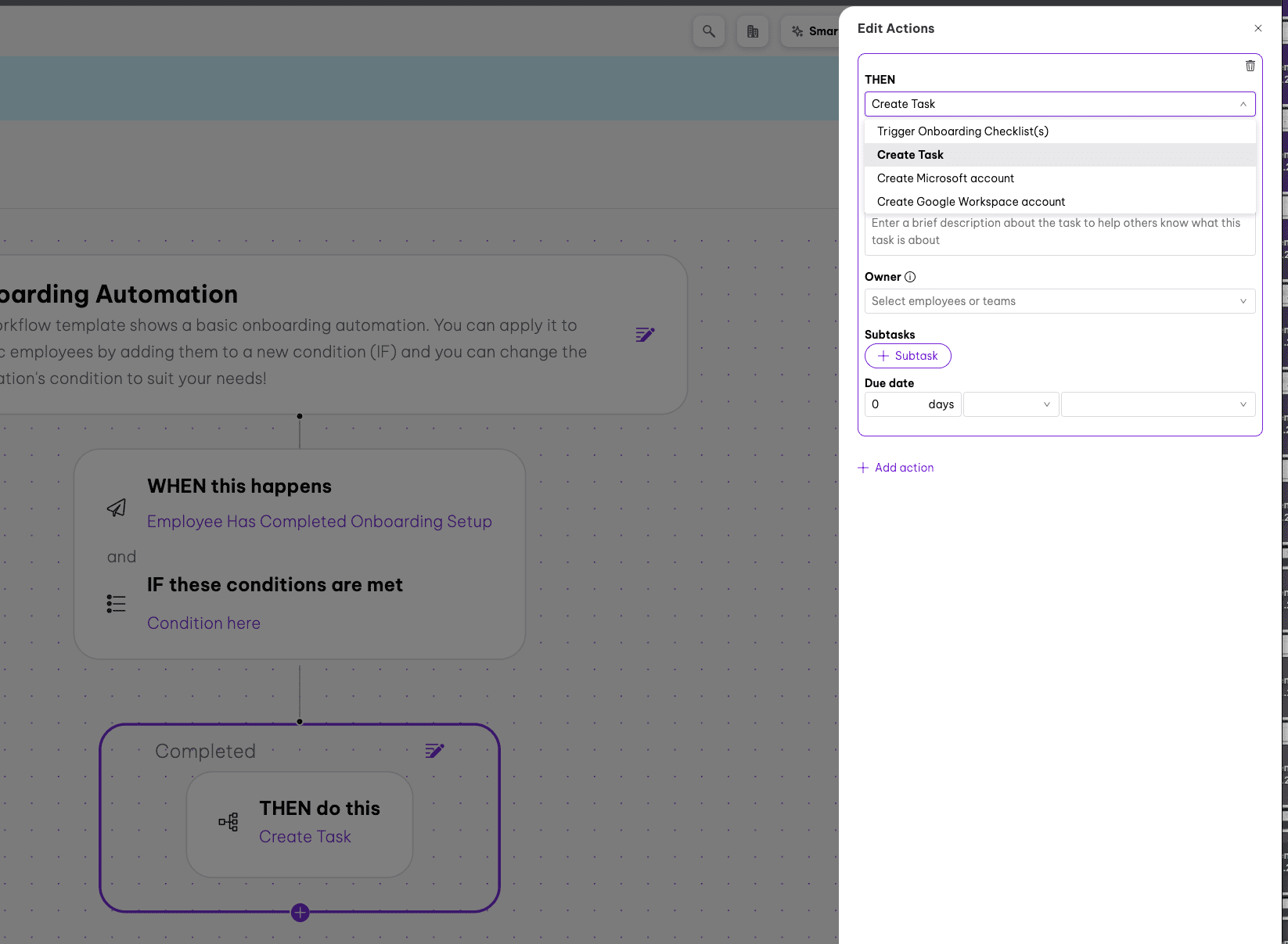Click the WHEN this happens heading
The width and height of the screenshot is (1288, 944).
click(239, 486)
